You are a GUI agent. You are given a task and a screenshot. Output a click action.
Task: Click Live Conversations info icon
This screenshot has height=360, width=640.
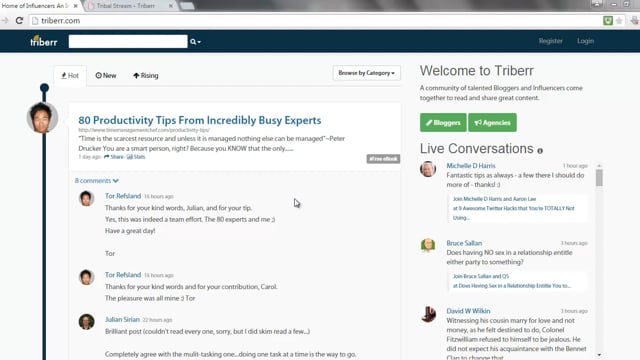click(x=540, y=151)
